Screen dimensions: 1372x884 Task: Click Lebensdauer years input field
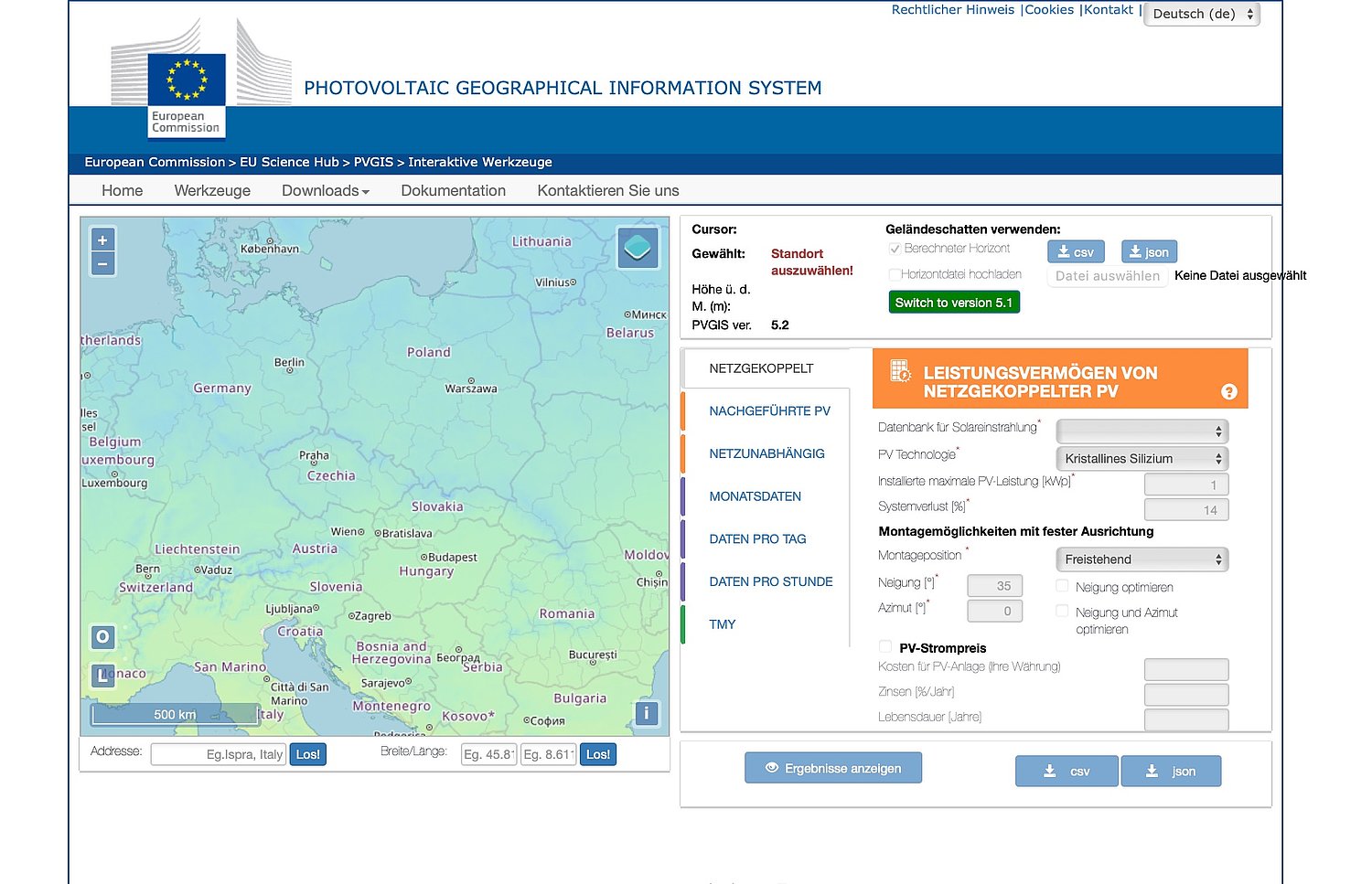[1186, 719]
